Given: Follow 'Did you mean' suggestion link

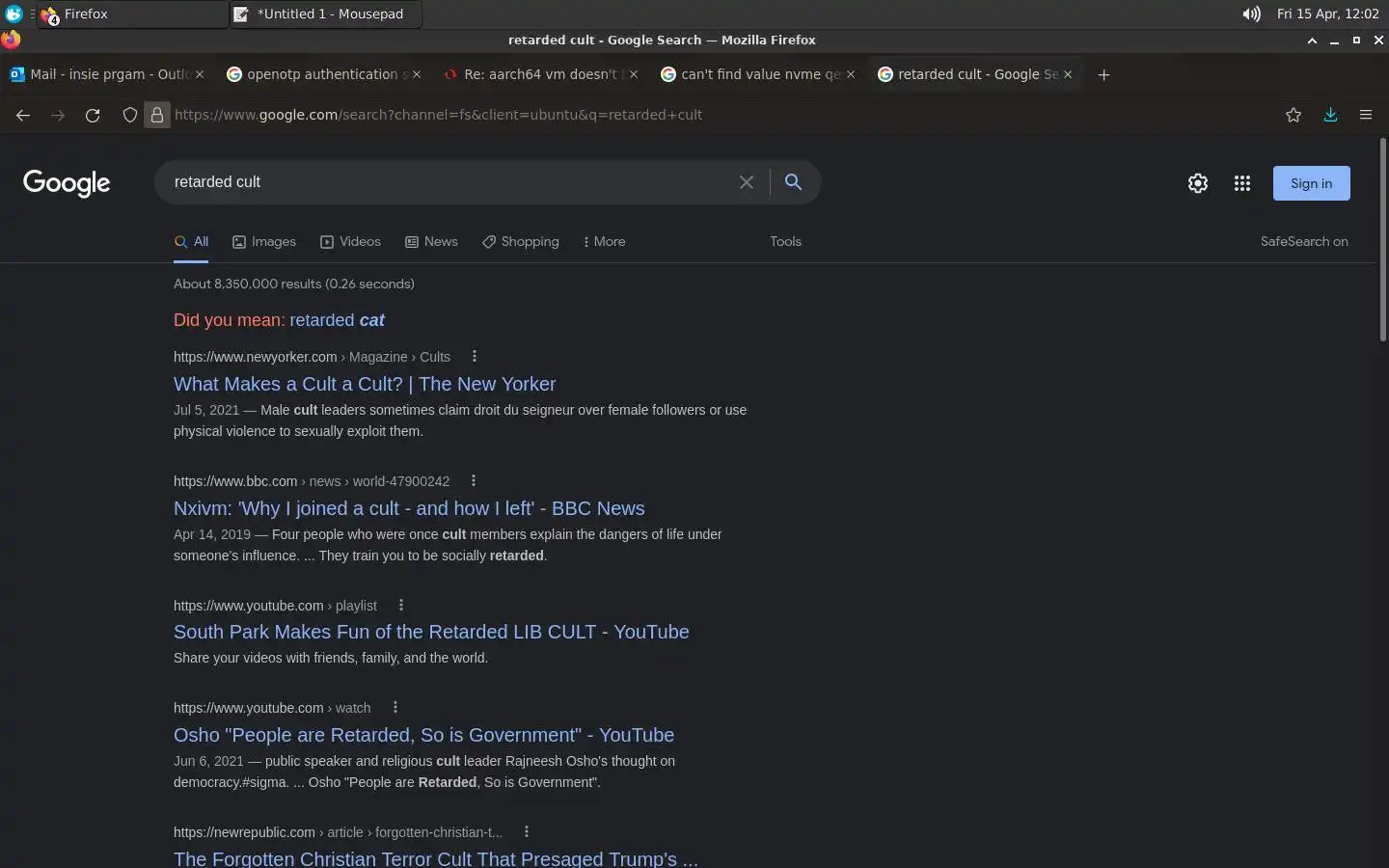Looking at the screenshot, I should [337, 320].
